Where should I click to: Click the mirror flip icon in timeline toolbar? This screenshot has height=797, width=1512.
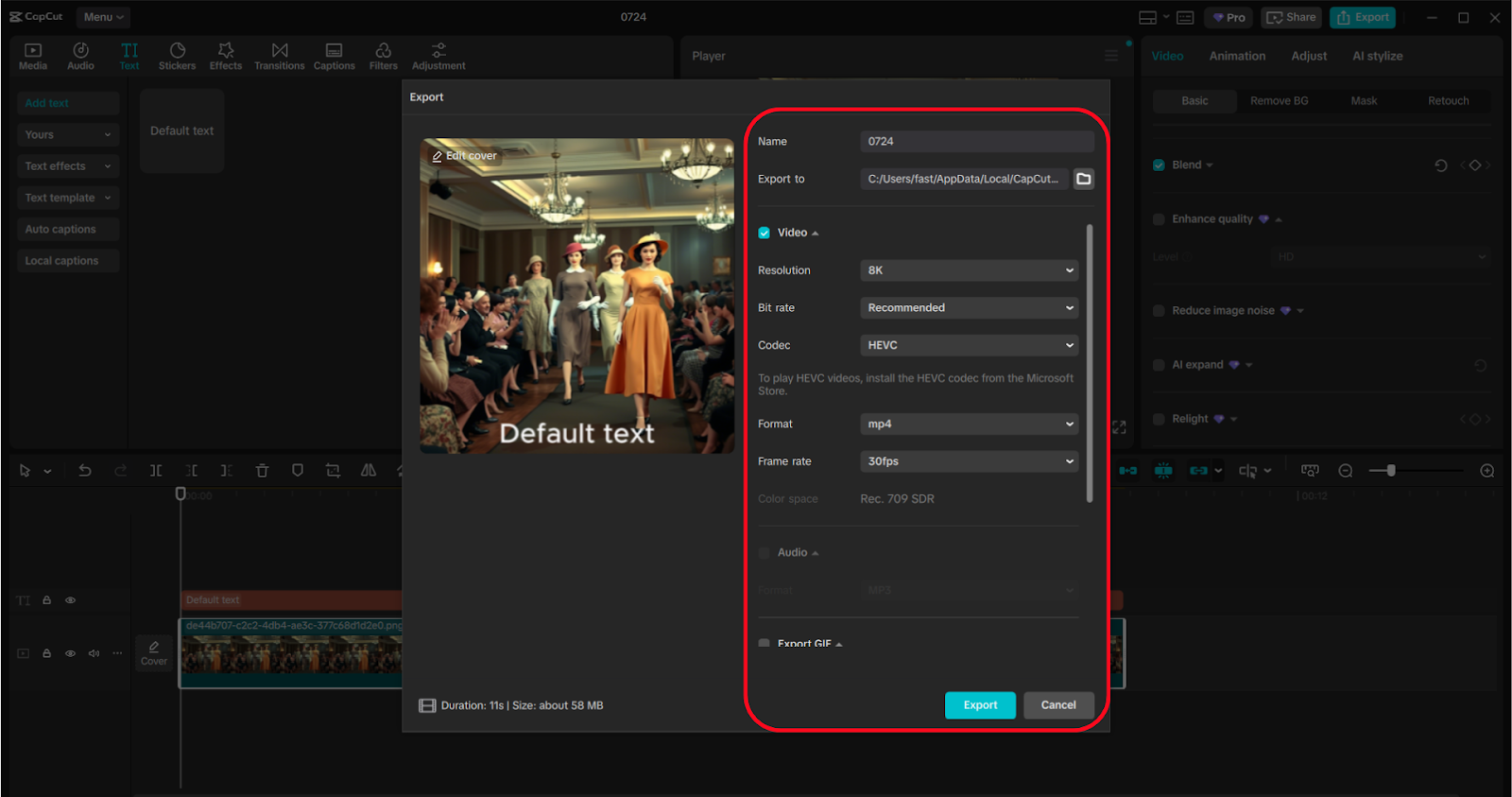pyautogui.click(x=369, y=470)
